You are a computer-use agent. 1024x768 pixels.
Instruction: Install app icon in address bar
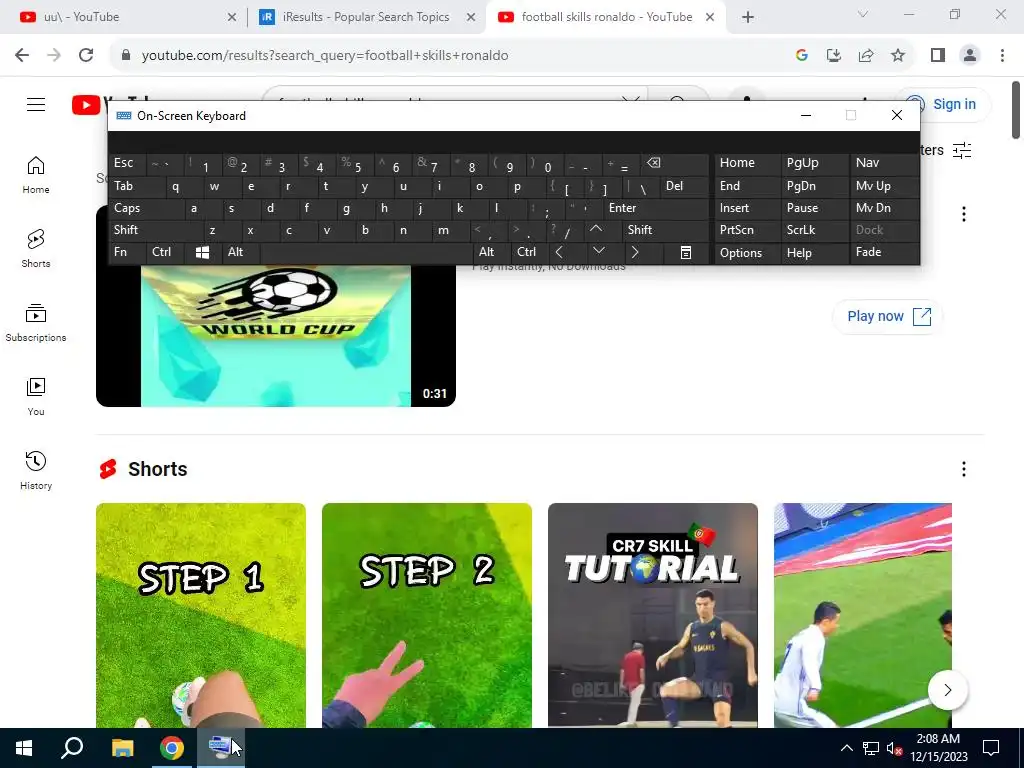pos(834,56)
